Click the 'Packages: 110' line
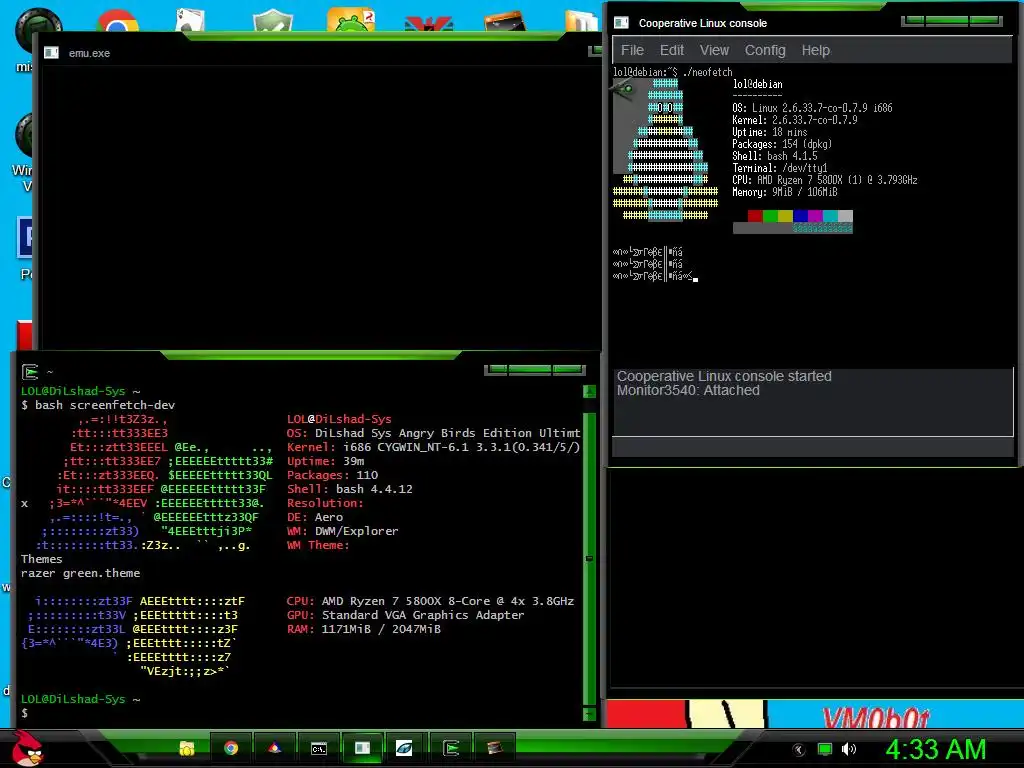Image resolution: width=1024 pixels, height=768 pixels. [332, 475]
